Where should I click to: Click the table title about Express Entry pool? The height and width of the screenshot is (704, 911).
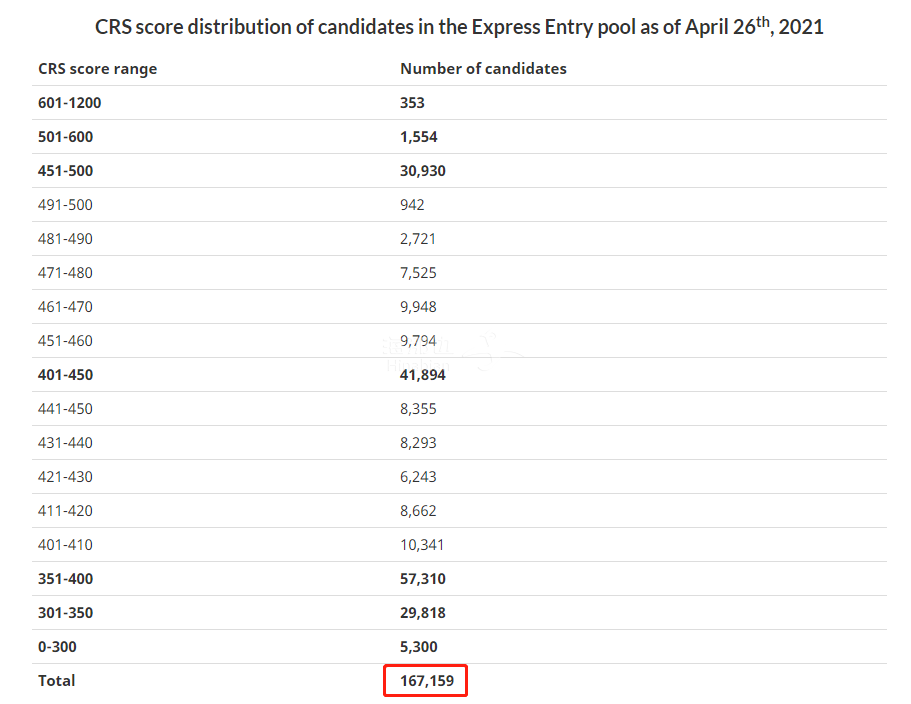[x=459, y=27]
